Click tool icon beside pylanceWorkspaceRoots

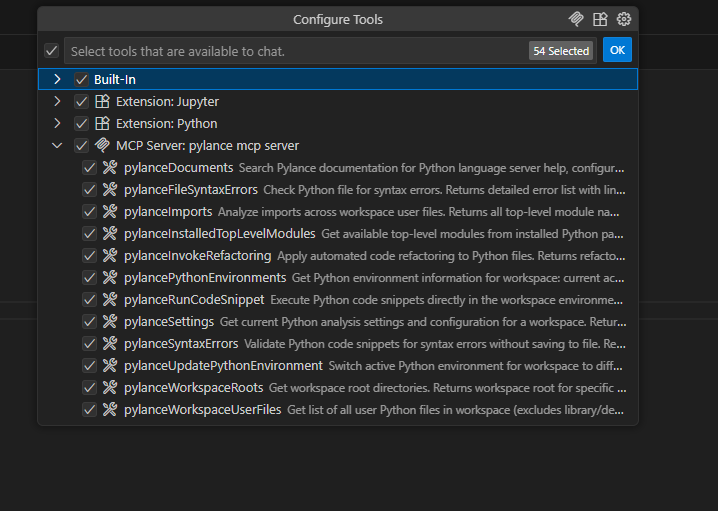(110, 387)
